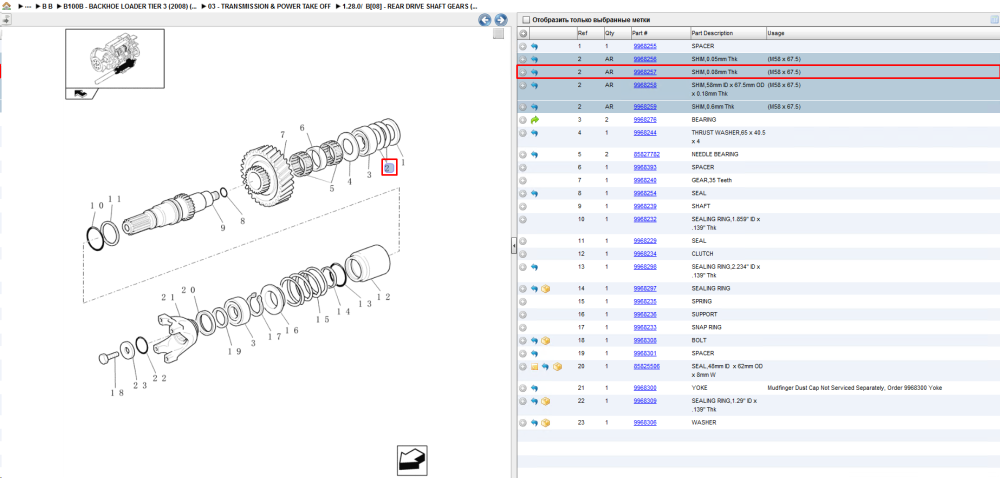Open part number link 9968300
The width and height of the screenshot is (1000, 478).
(644, 388)
